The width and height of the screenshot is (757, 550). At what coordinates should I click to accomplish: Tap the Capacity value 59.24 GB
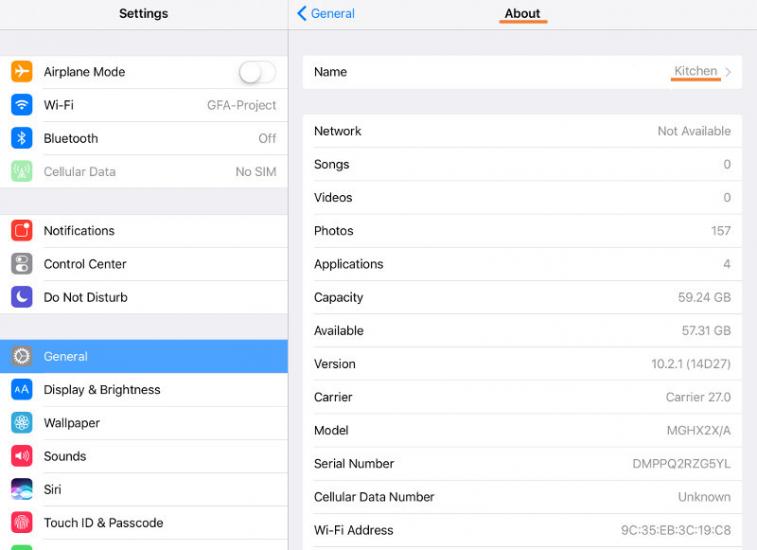coord(704,297)
